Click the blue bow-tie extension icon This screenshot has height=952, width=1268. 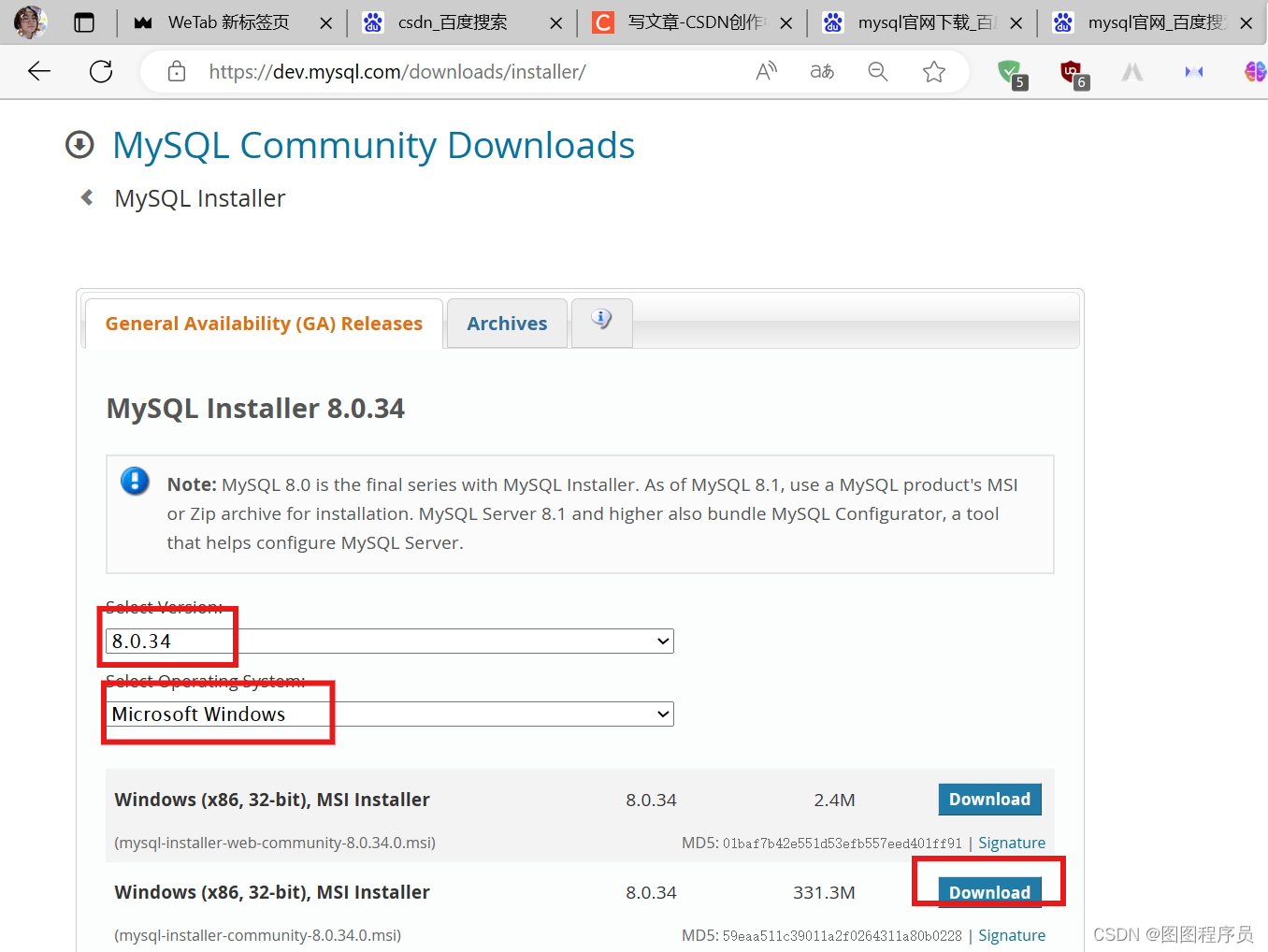1194,71
